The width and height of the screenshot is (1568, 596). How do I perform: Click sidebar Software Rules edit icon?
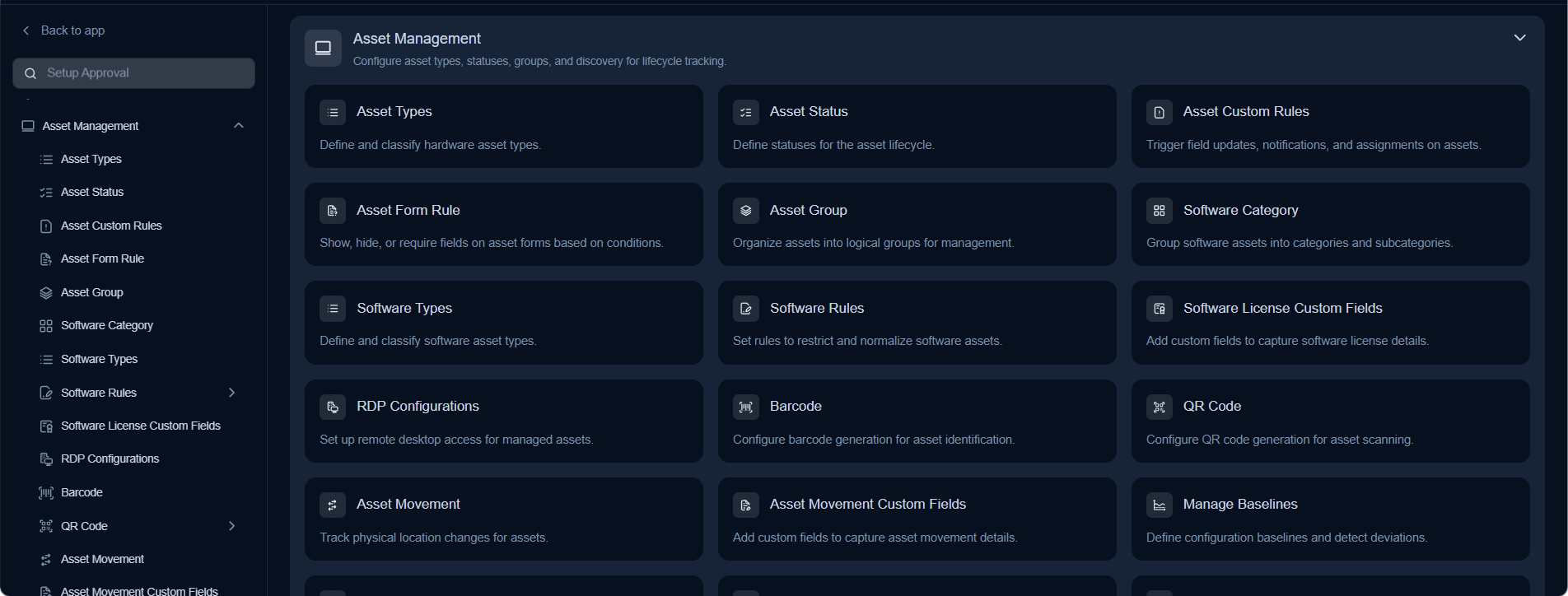click(x=46, y=393)
